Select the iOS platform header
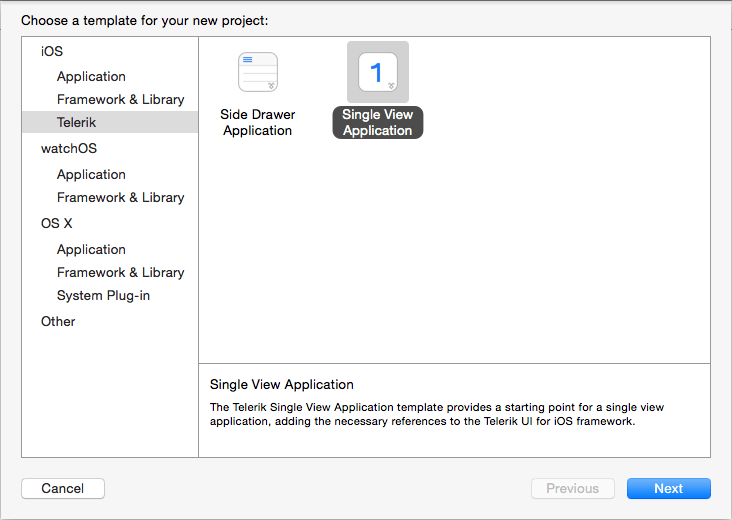 (52, 51)
